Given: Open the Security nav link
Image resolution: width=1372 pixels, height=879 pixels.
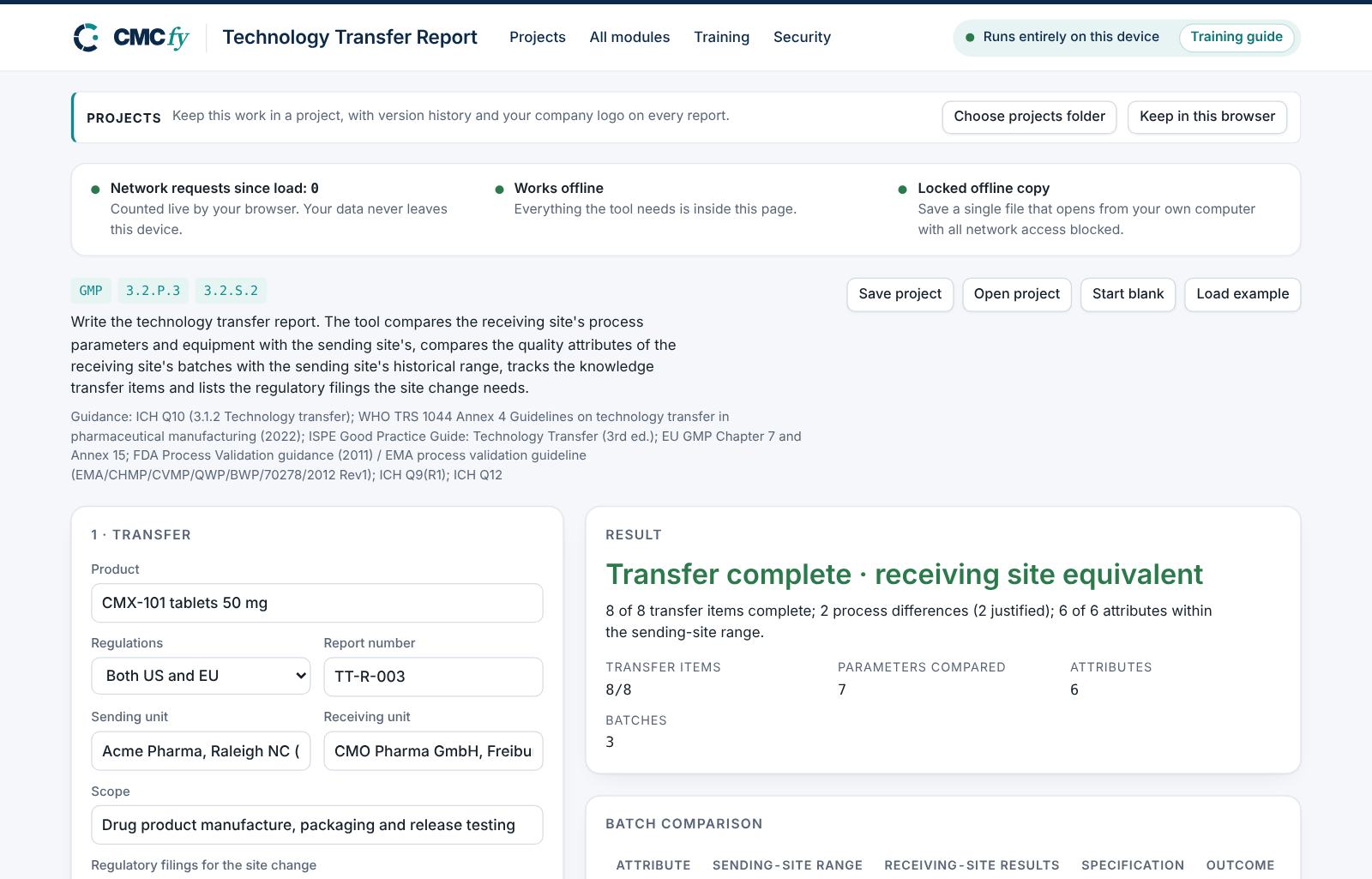Looking at the screenshot, I should point(802,38).
